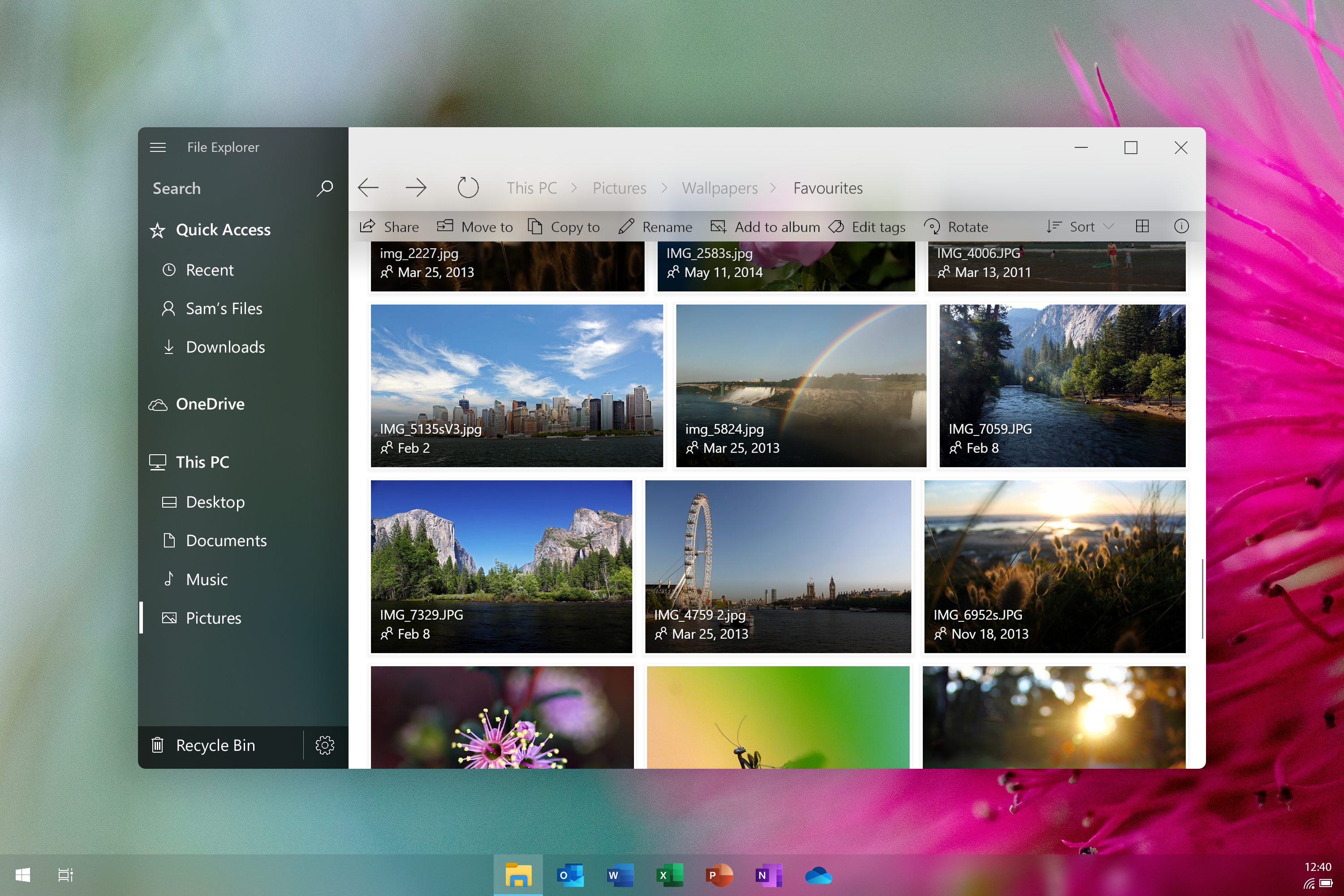Open the hamburger navigation menu
This screenshot has width=1344, height=896.
158,147
